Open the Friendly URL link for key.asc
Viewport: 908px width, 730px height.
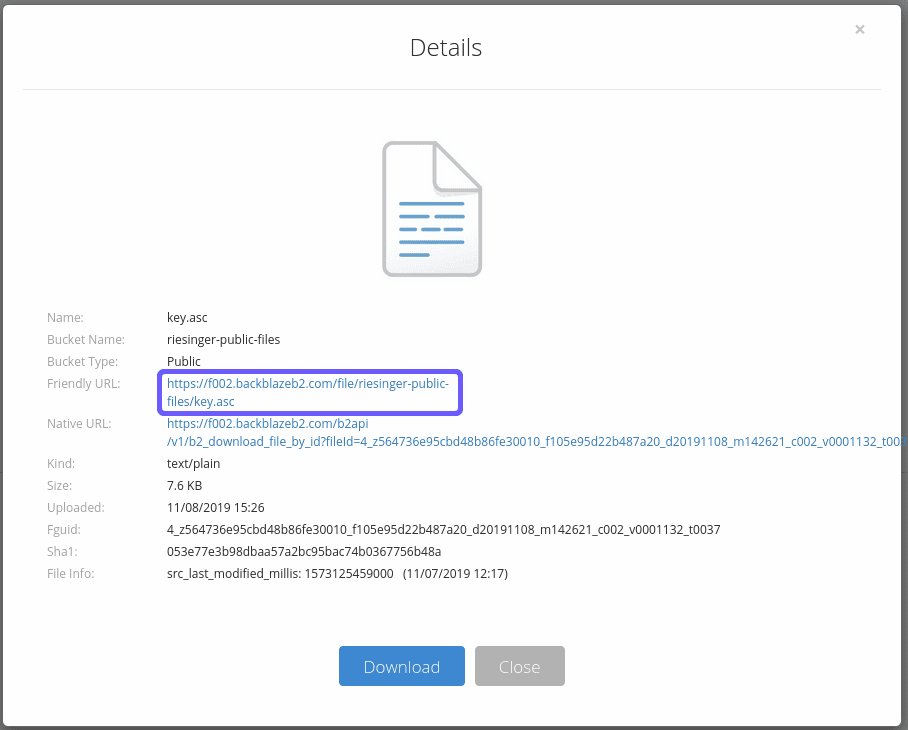pos(308,392)
